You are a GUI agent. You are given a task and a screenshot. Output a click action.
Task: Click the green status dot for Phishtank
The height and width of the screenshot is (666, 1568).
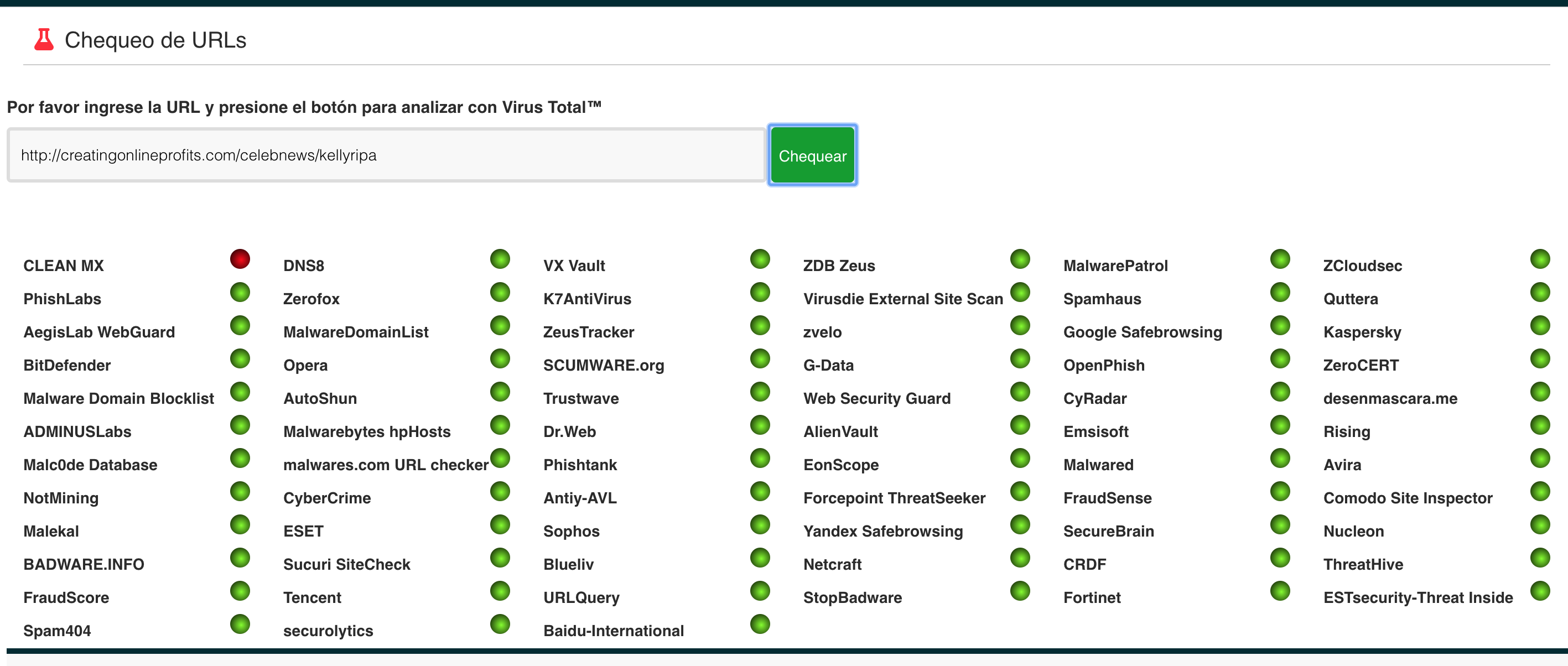click(x=760, y=458)
